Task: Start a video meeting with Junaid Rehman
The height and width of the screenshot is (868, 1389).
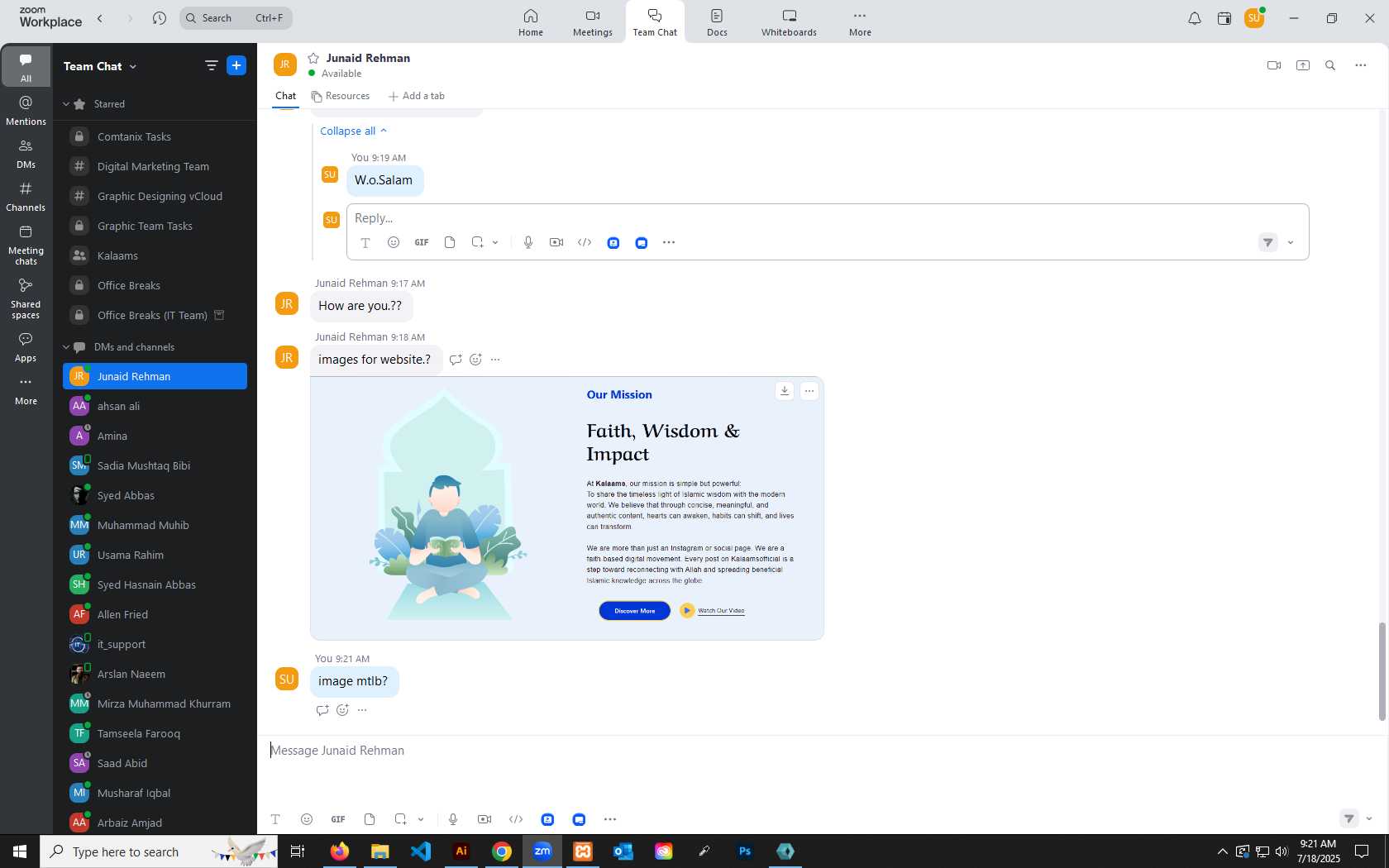Action: point(1274,65)
